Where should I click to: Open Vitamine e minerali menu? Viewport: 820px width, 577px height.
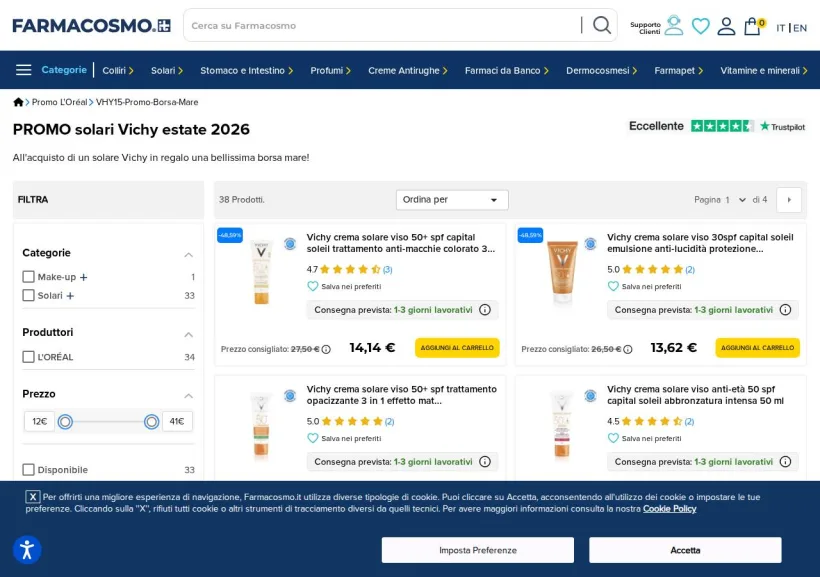(764, 71)
